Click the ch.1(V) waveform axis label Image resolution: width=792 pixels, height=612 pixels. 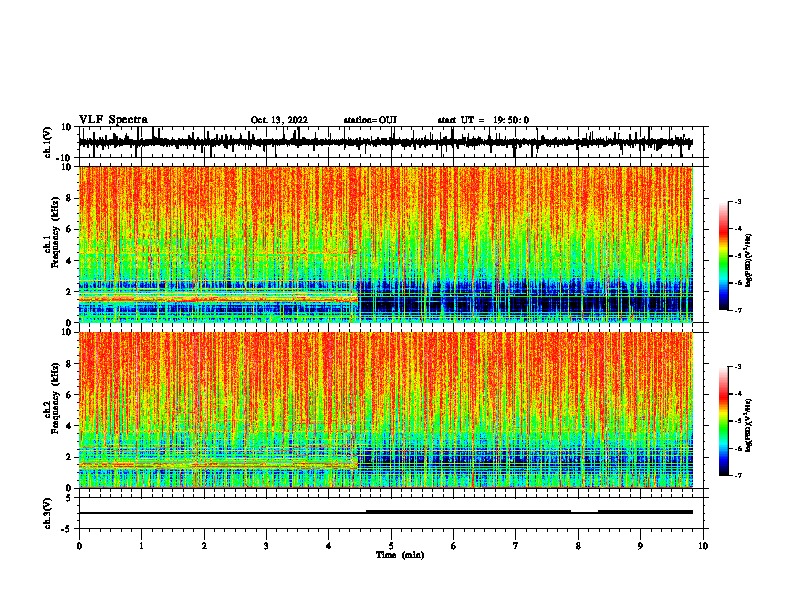[x=48, y=142]
